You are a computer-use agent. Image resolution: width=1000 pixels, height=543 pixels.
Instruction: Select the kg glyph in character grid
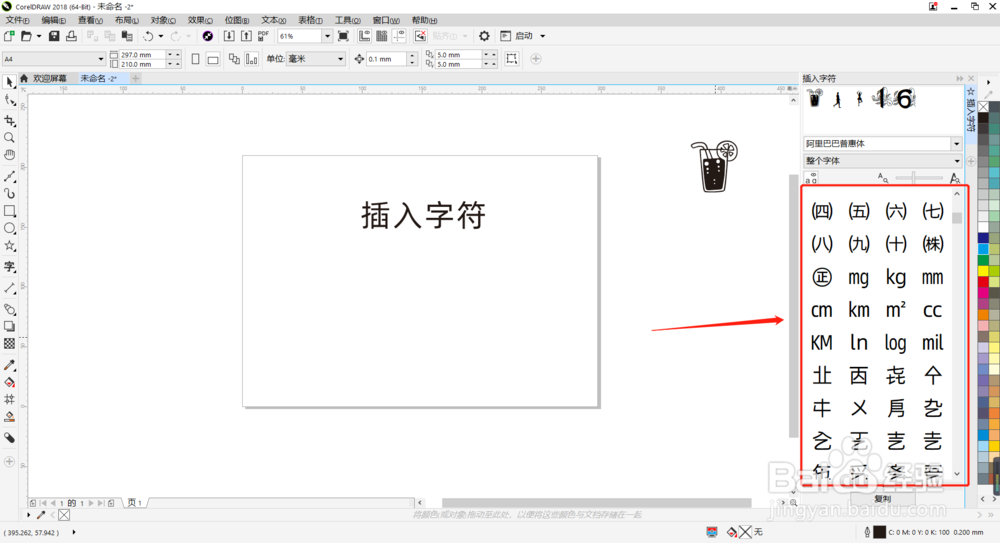coord(895,278)
